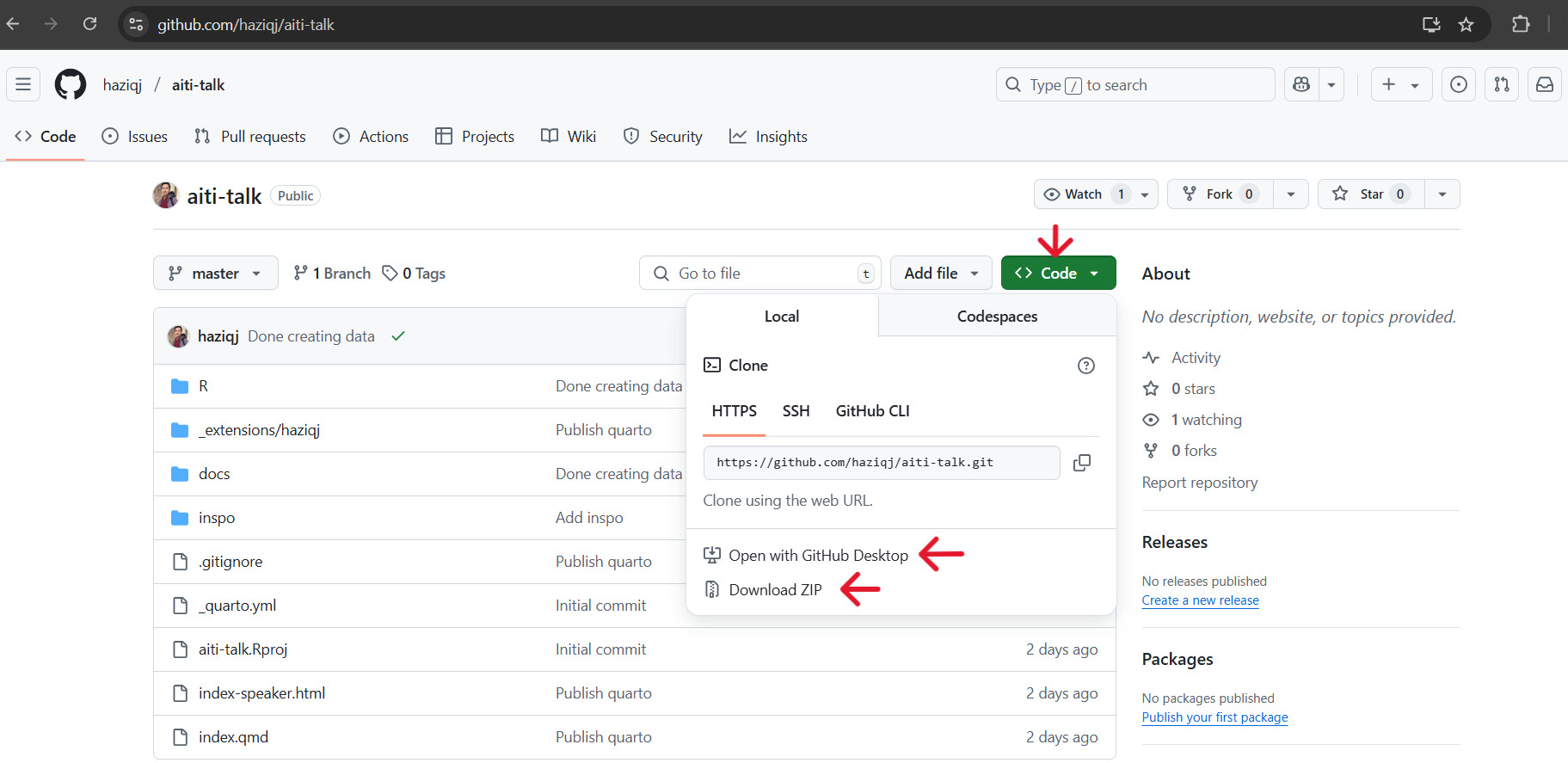Screen dimensions: 1568x763
Task: Click the aiti-talk.Rproj file icon
Action: pyautogui.click(x=180, y=649)
